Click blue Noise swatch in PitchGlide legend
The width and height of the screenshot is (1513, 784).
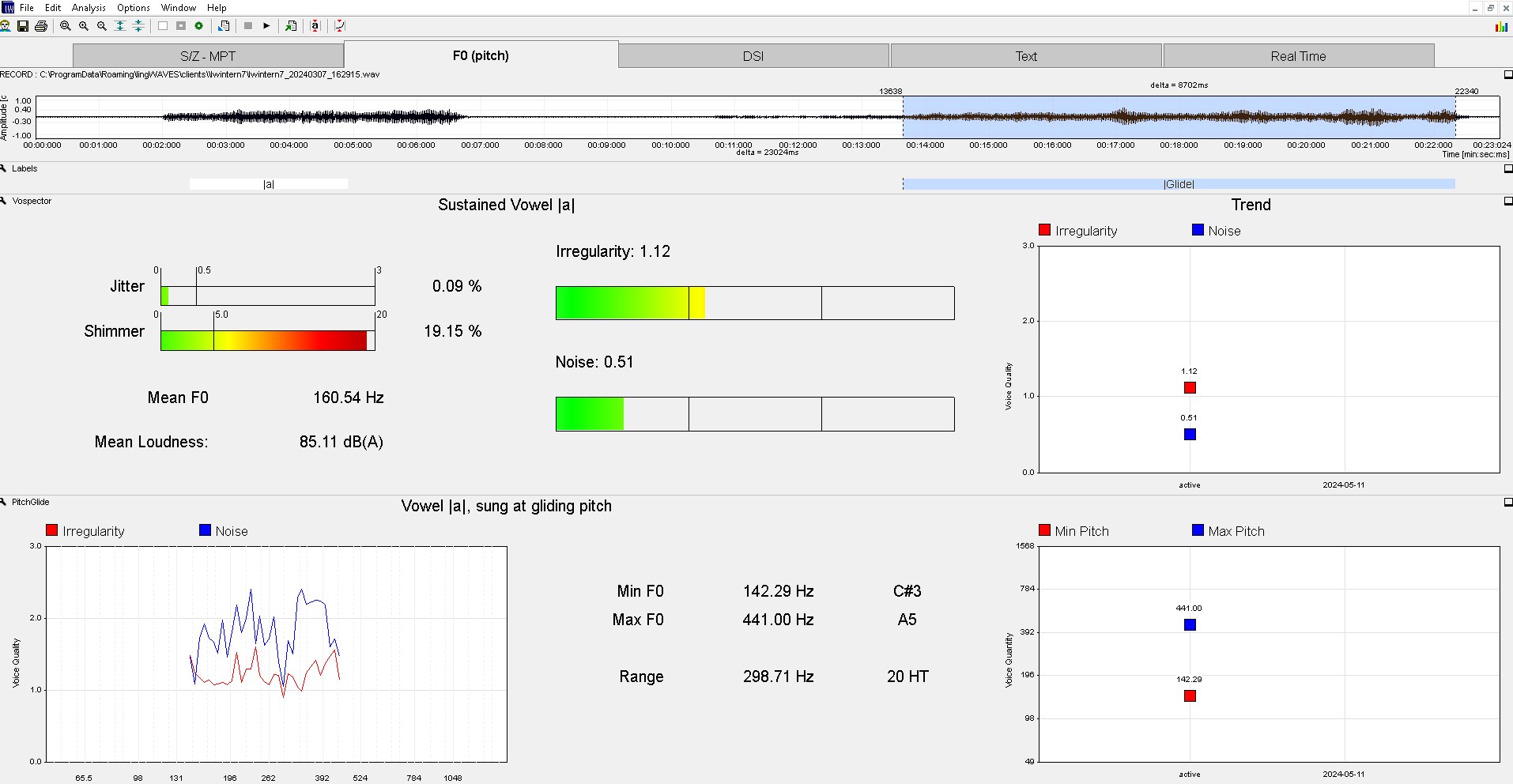pos(206,530)
